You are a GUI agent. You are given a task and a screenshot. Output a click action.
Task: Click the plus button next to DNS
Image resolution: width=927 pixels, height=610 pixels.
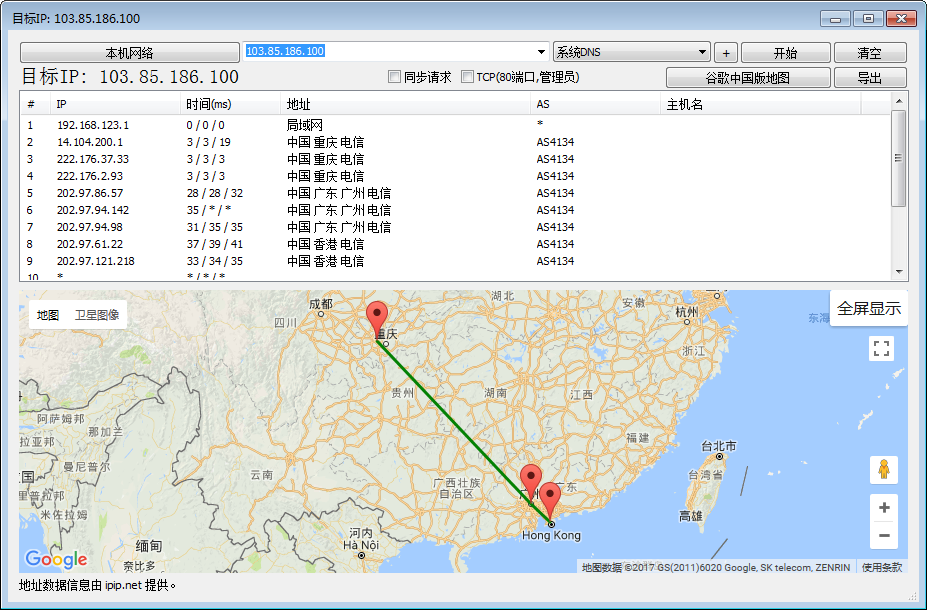coord(726,53)
